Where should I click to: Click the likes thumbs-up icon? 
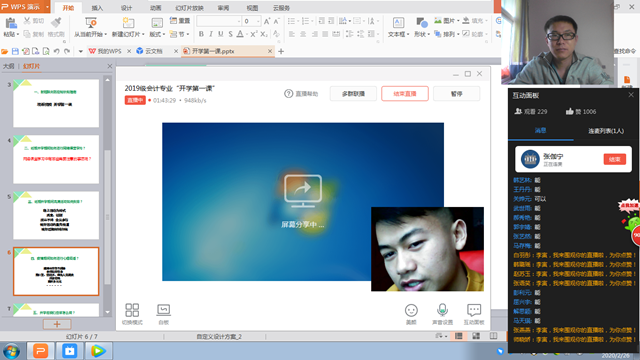pos(569,111)
